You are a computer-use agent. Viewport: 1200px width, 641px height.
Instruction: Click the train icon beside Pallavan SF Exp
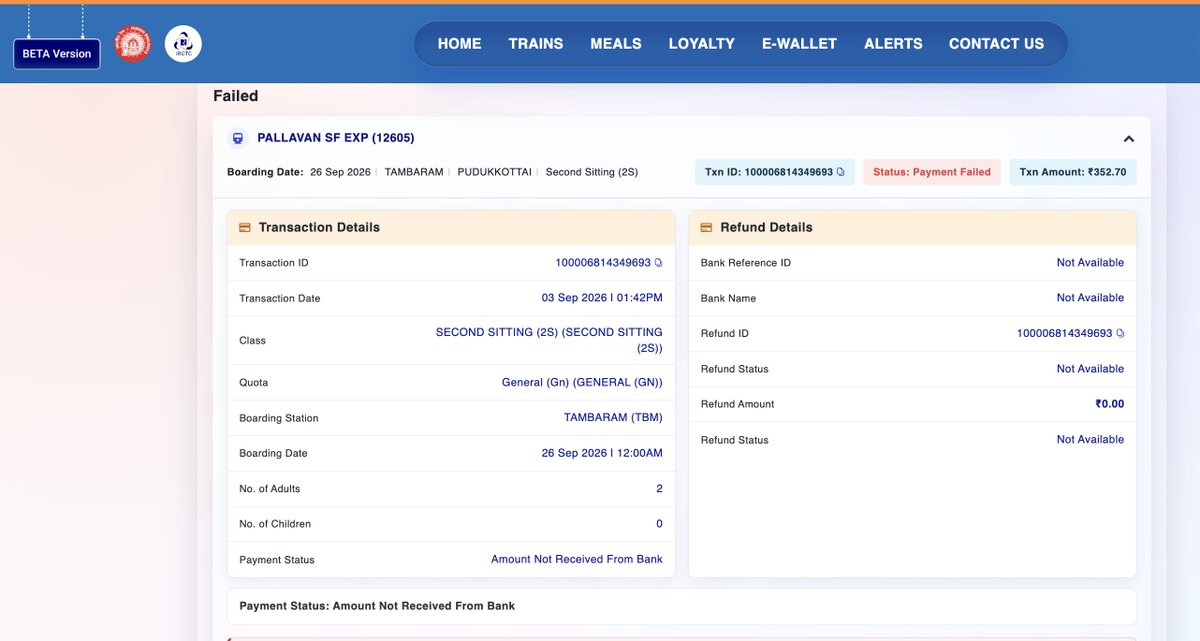point(238,138)
